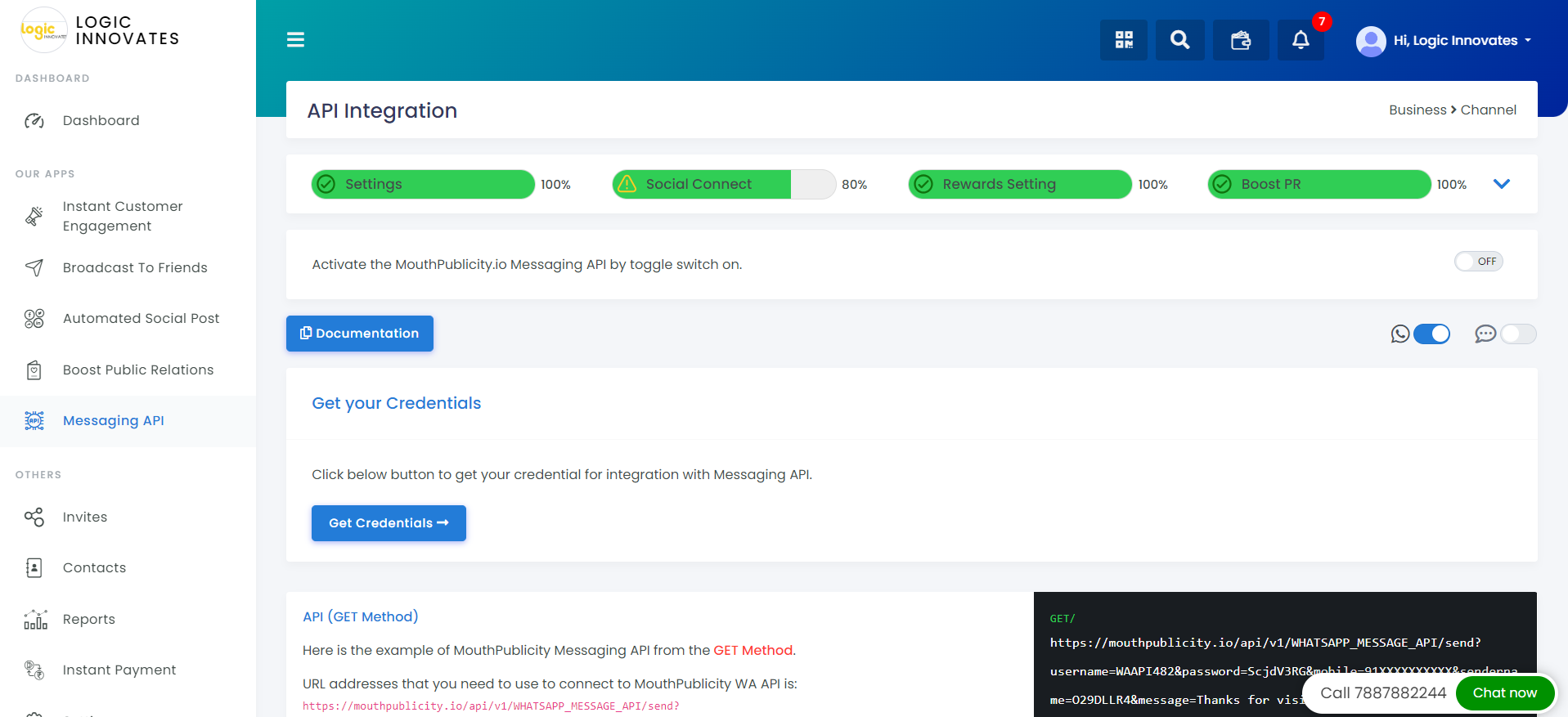Viewport: 1568px width, 717px height.
Task: Click the Chat now button
Action: (1505, 693)
